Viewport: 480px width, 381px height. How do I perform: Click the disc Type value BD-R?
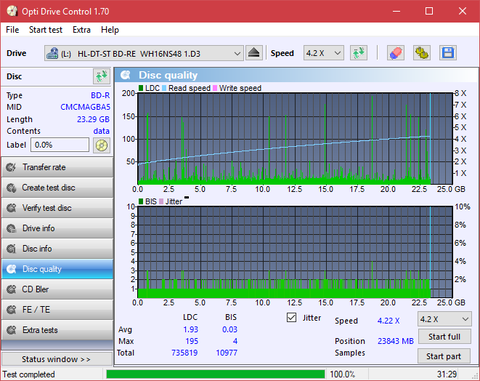pos(100,95)
